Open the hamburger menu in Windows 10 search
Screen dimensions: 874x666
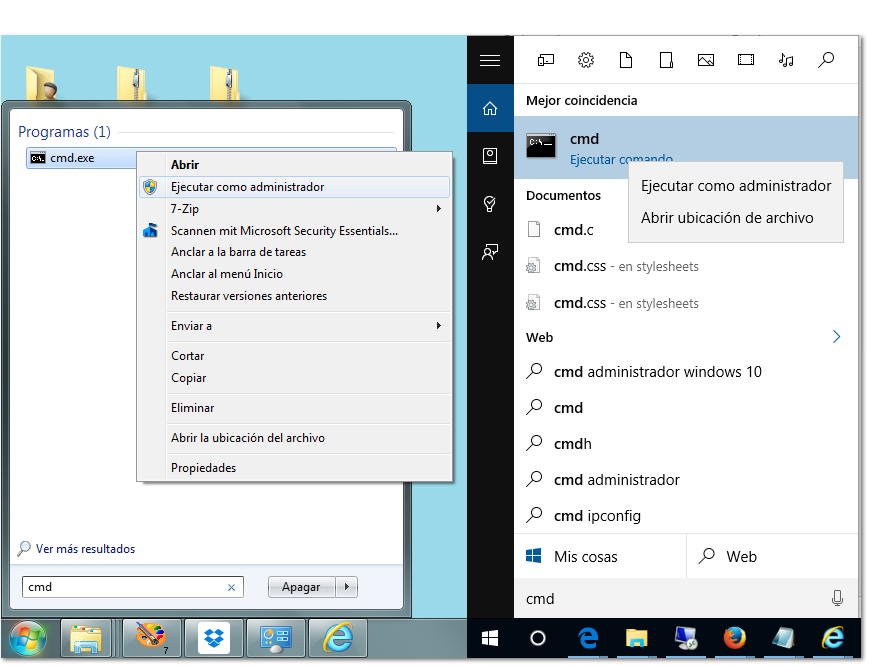(489, 61)
